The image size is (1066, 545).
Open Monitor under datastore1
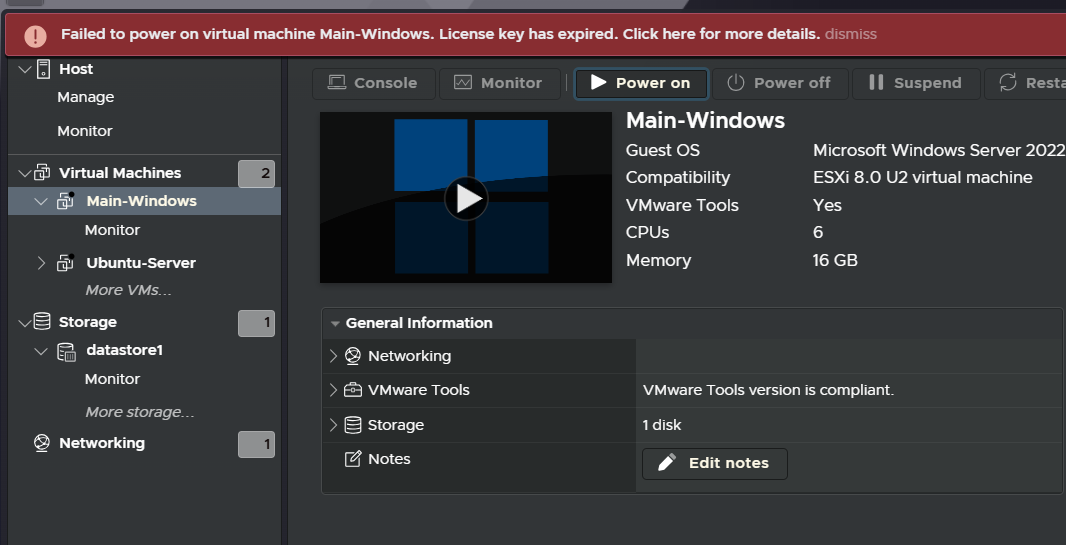coord(112,379)
